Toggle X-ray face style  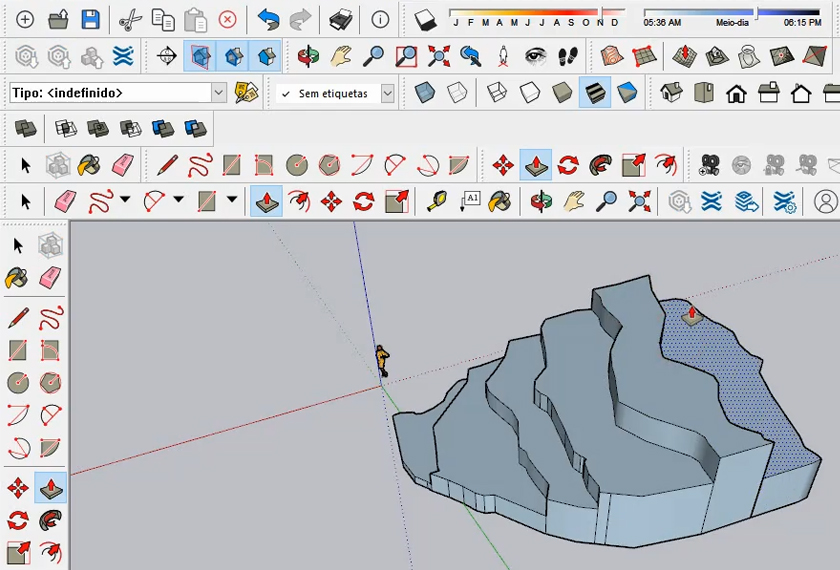[x=425, y=93]
